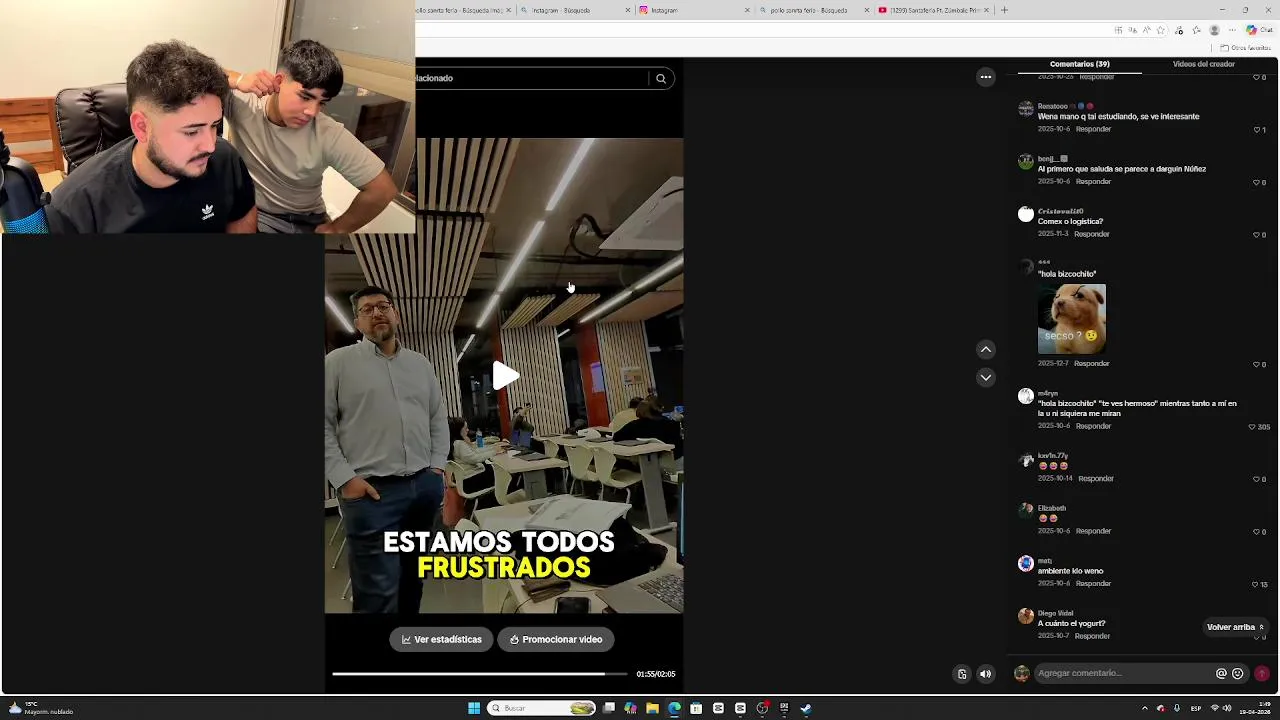Open the three-dots more options menu
Viewport: 1280px width, 720px height.
tap(986, 77)
